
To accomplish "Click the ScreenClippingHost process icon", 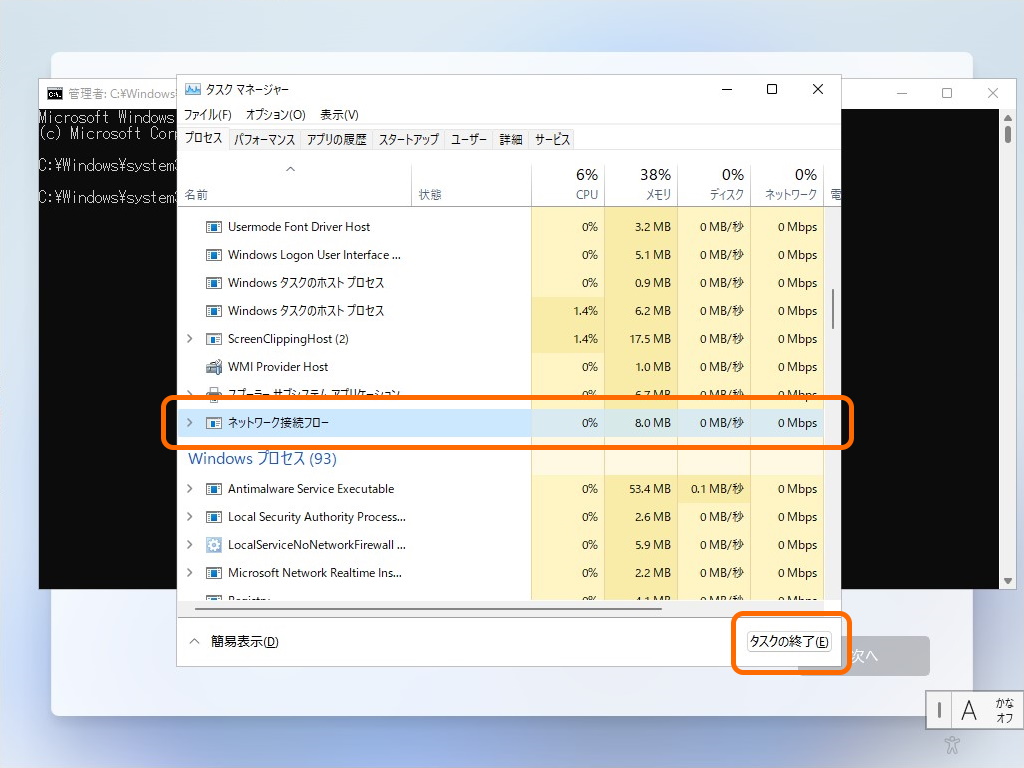I will (x=214, y=339).
